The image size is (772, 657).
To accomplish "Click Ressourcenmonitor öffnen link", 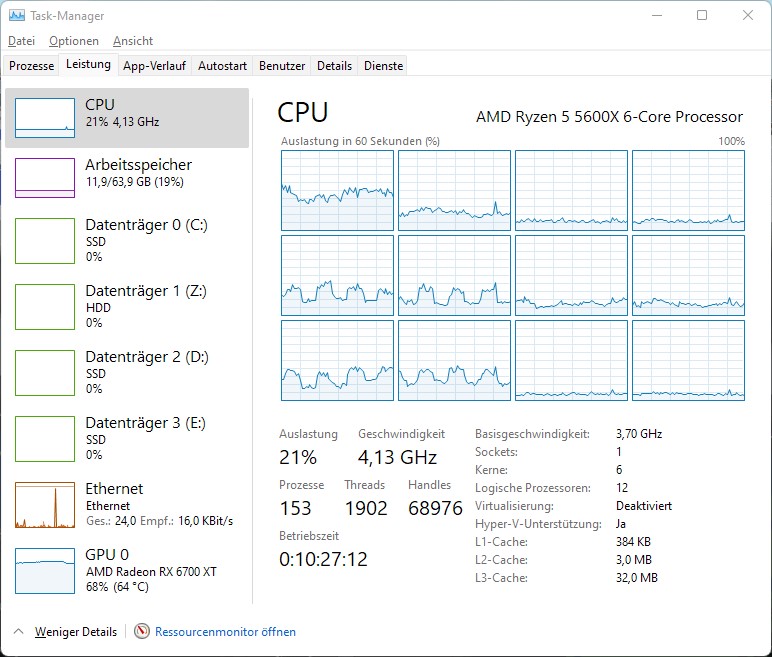I will pos(225,631).
